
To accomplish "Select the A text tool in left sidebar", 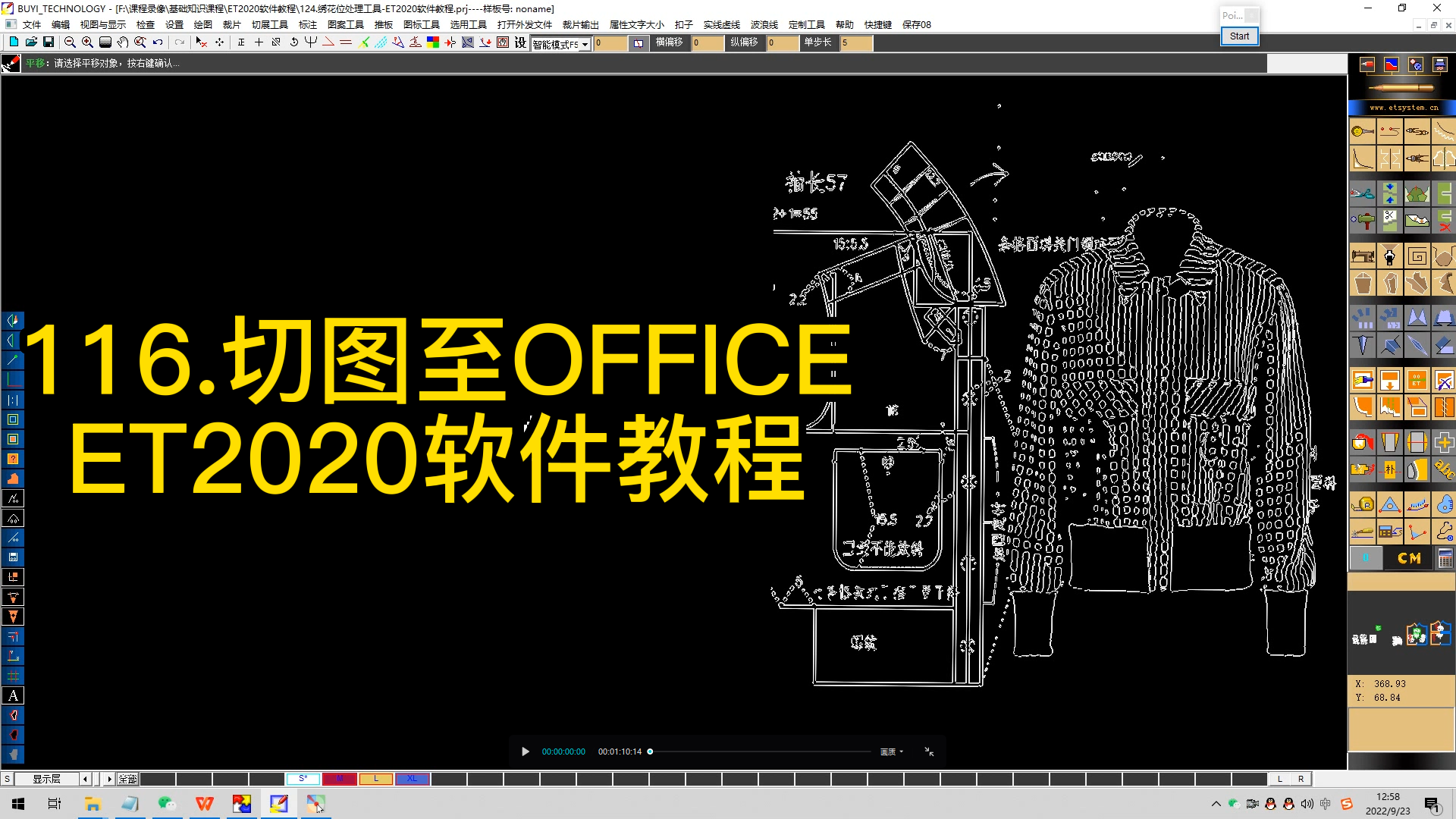I will (13, 695).
